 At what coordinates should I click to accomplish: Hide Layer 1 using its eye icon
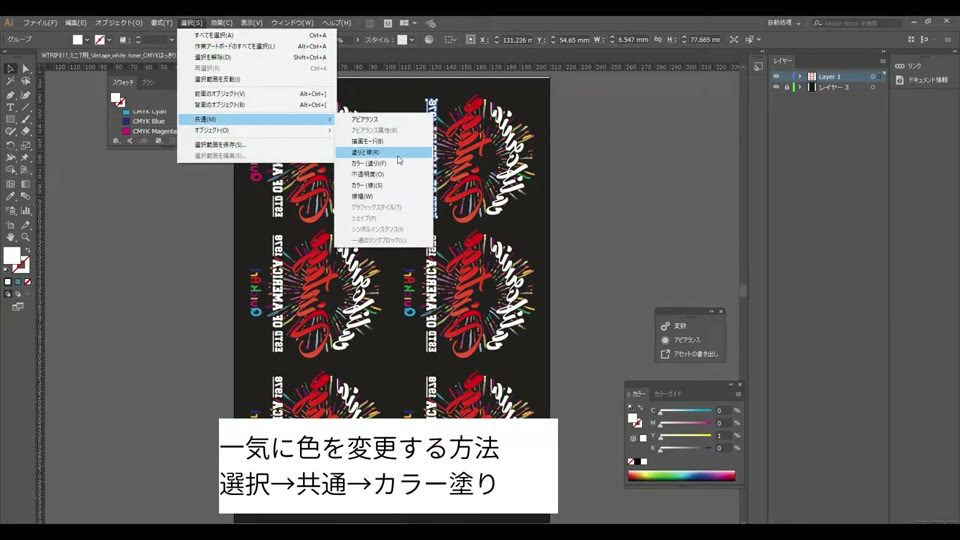point(776,77)
